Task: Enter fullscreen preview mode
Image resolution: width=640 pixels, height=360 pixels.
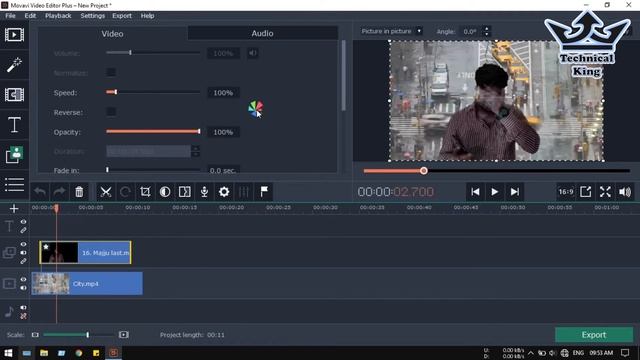Action: 605,191
